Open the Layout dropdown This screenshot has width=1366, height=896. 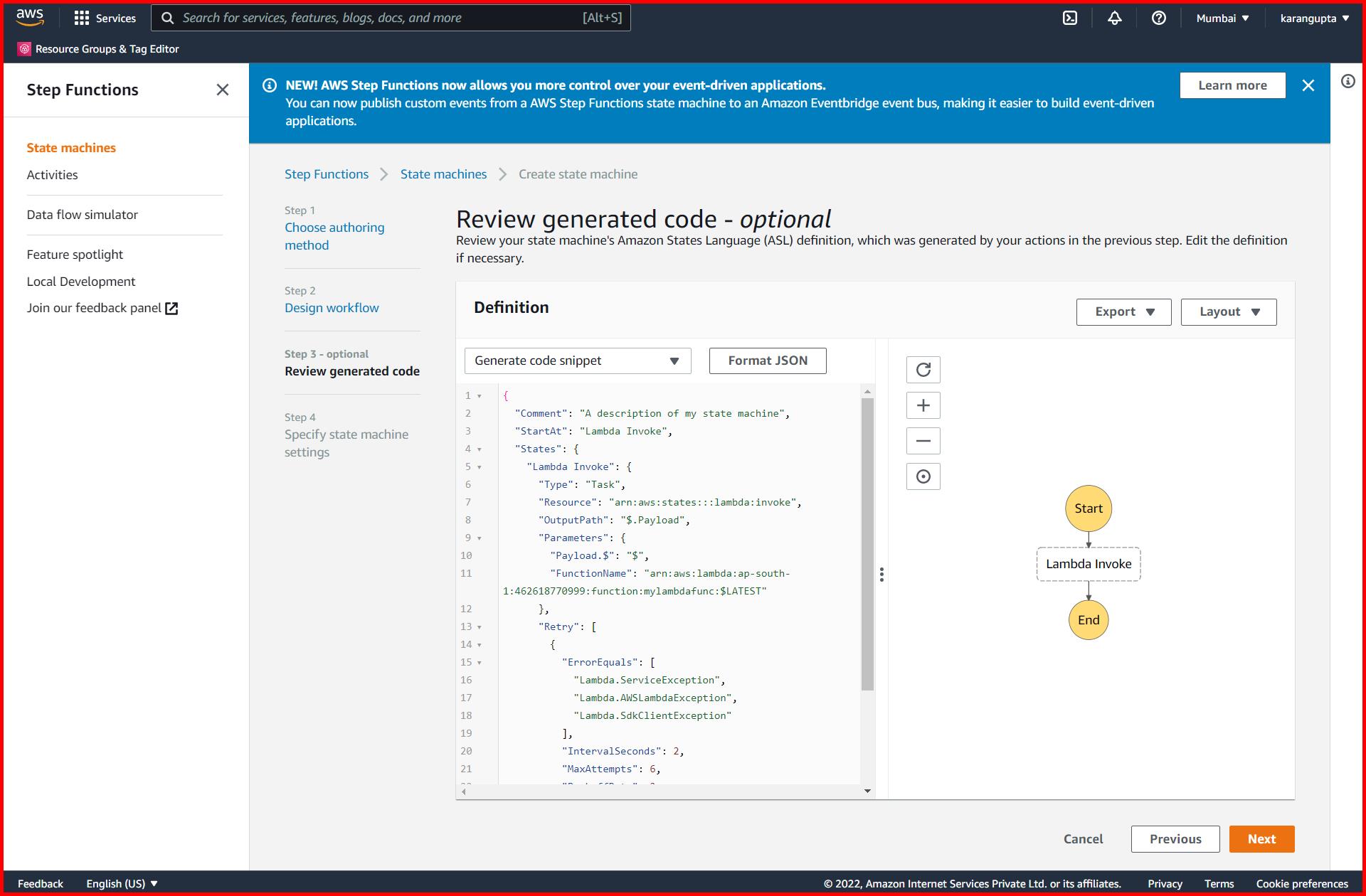point(1228,311)
